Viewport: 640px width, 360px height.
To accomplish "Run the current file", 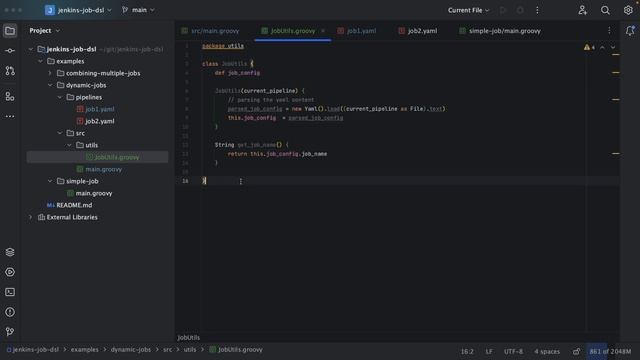I will (503, 10).
